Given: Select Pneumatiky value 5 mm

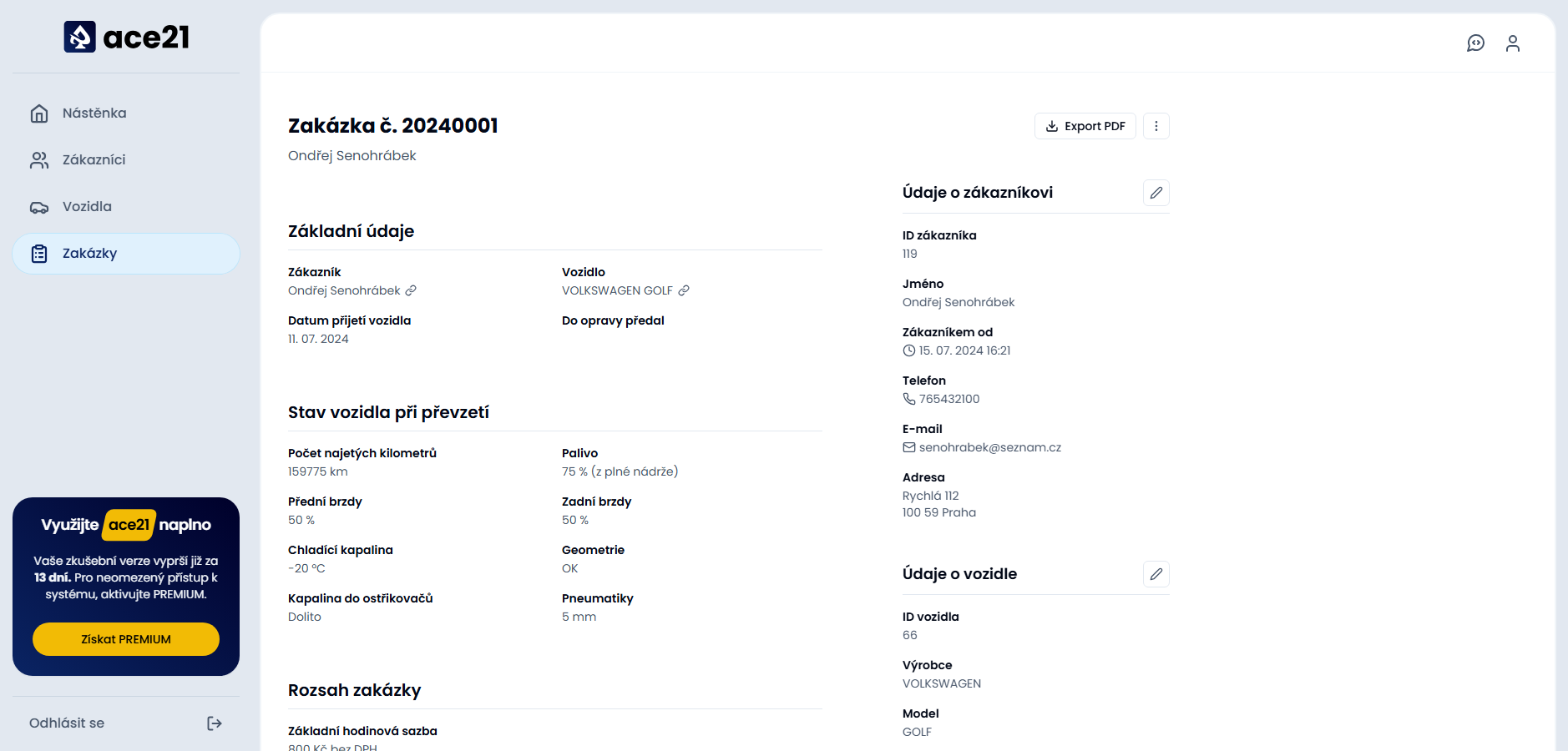Looking at the screenshot, I should point(579,617).
